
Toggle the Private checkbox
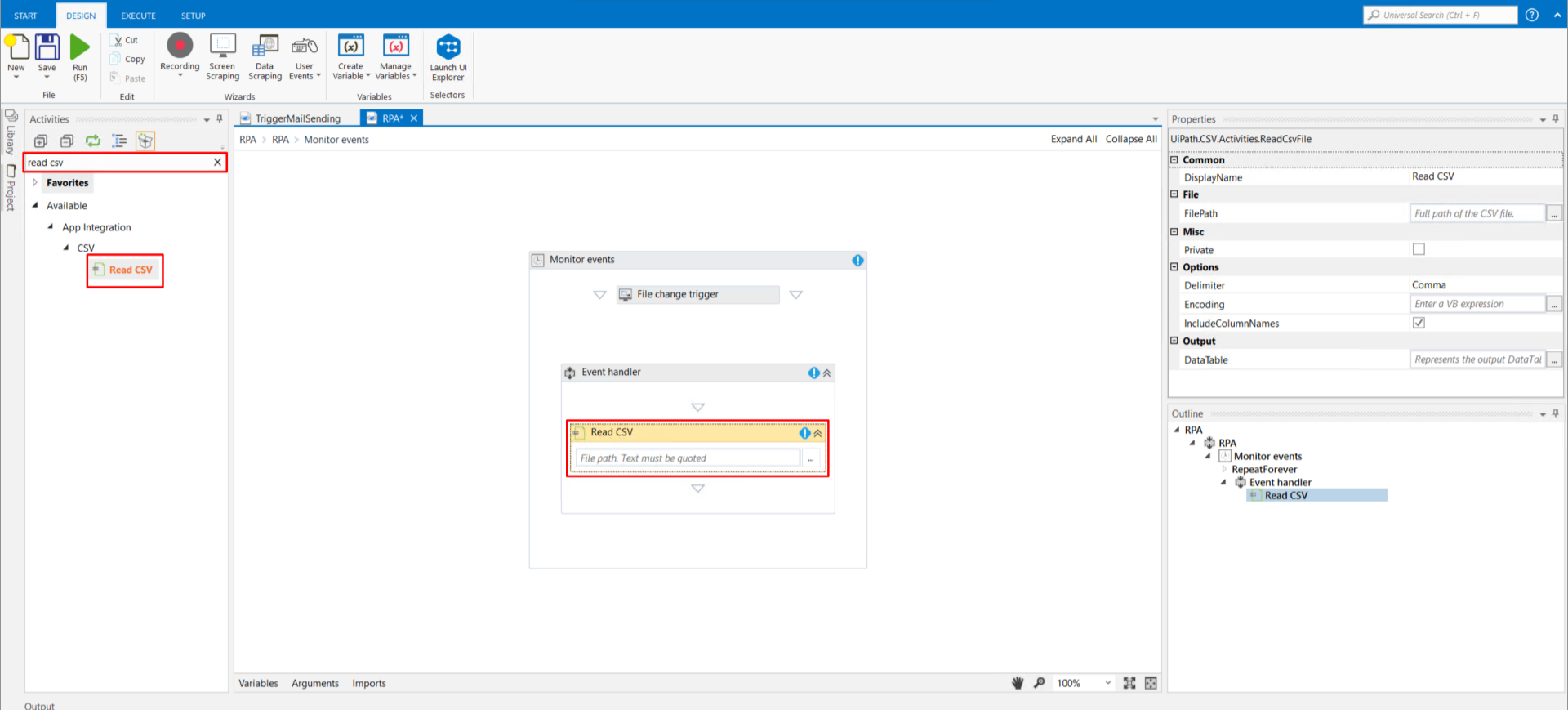1419,249
